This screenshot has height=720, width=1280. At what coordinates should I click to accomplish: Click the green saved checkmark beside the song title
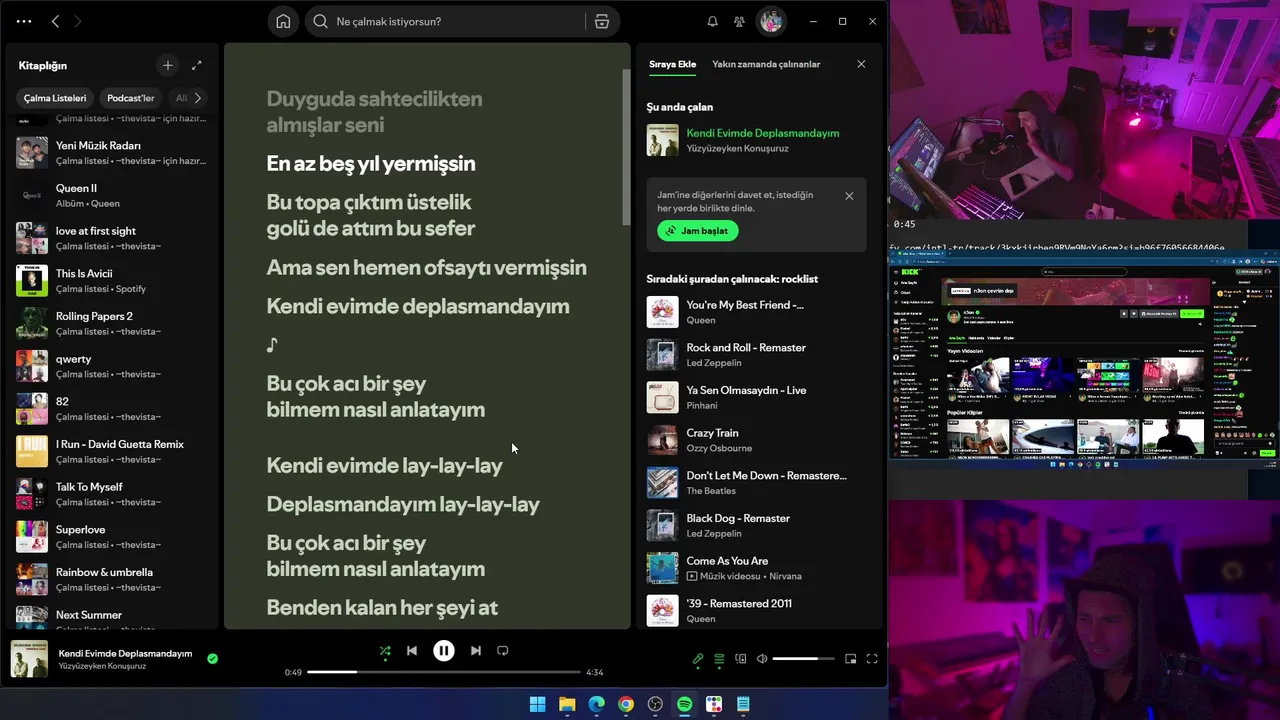[x=212, y=659]
